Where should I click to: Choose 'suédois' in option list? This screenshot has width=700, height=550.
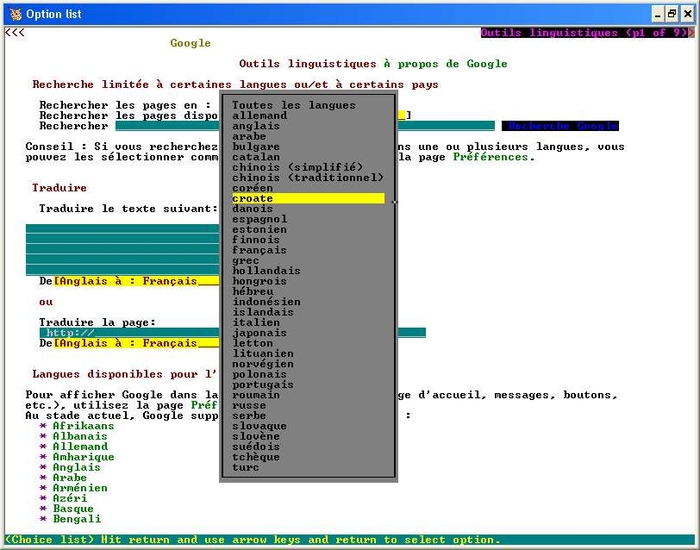256,447
